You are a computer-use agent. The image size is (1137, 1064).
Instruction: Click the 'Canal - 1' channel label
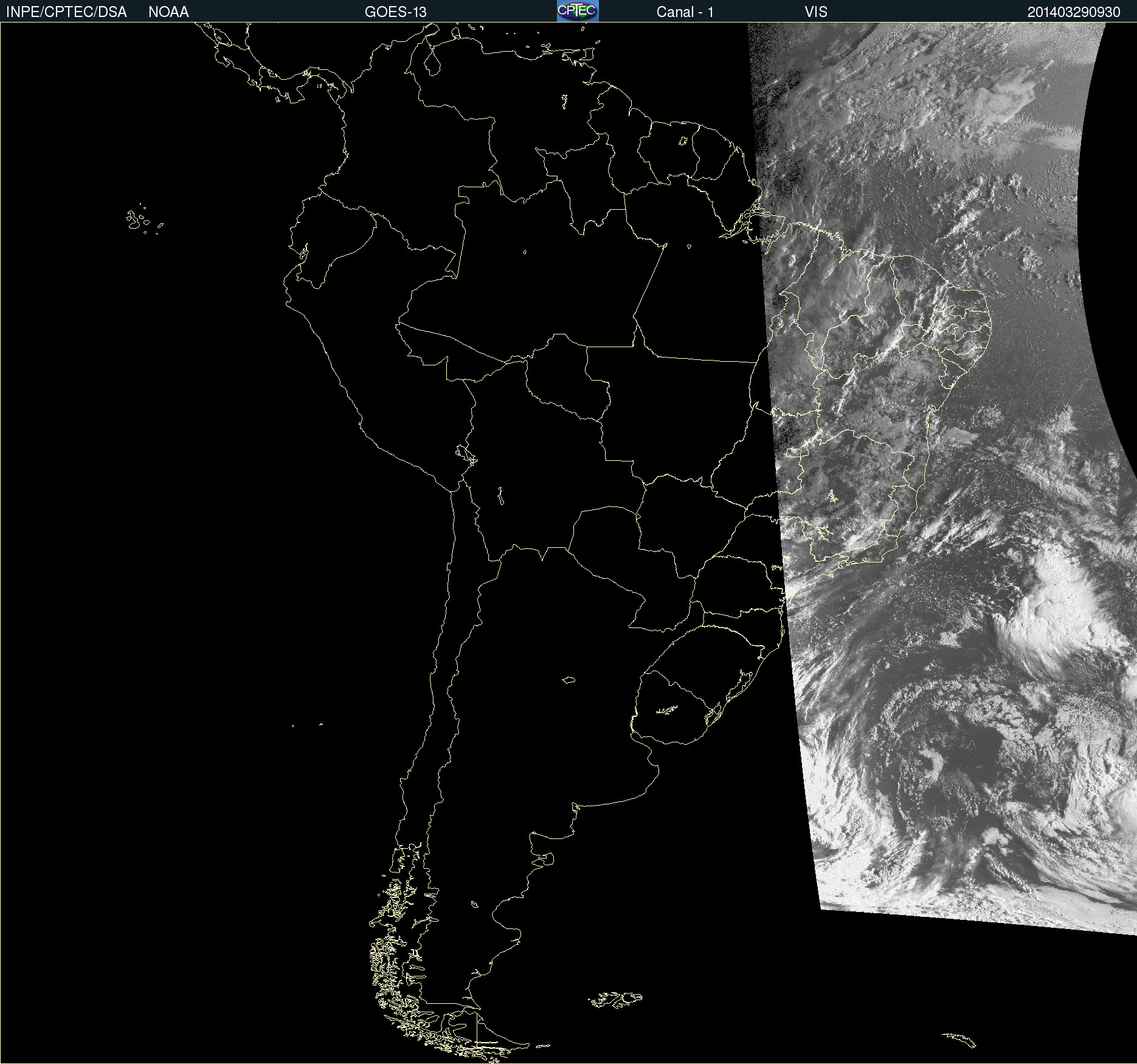(x=685, y=12)
